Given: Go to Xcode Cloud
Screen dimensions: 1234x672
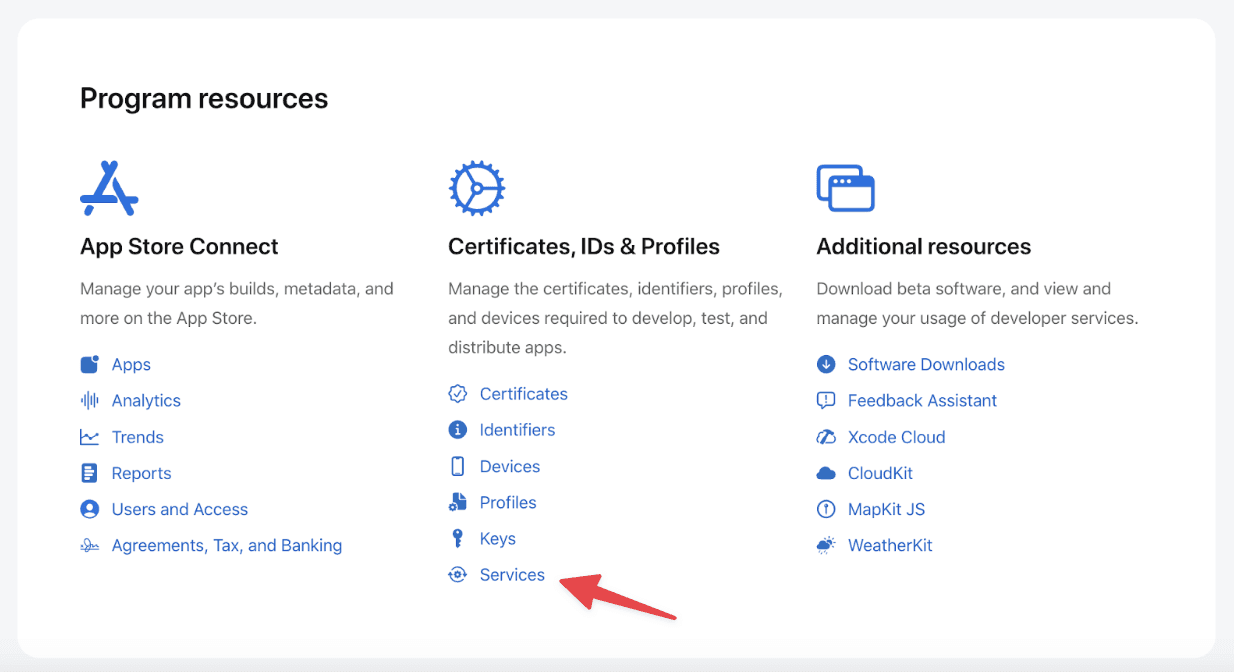Looking at the screenshot, I should (896, 437).
